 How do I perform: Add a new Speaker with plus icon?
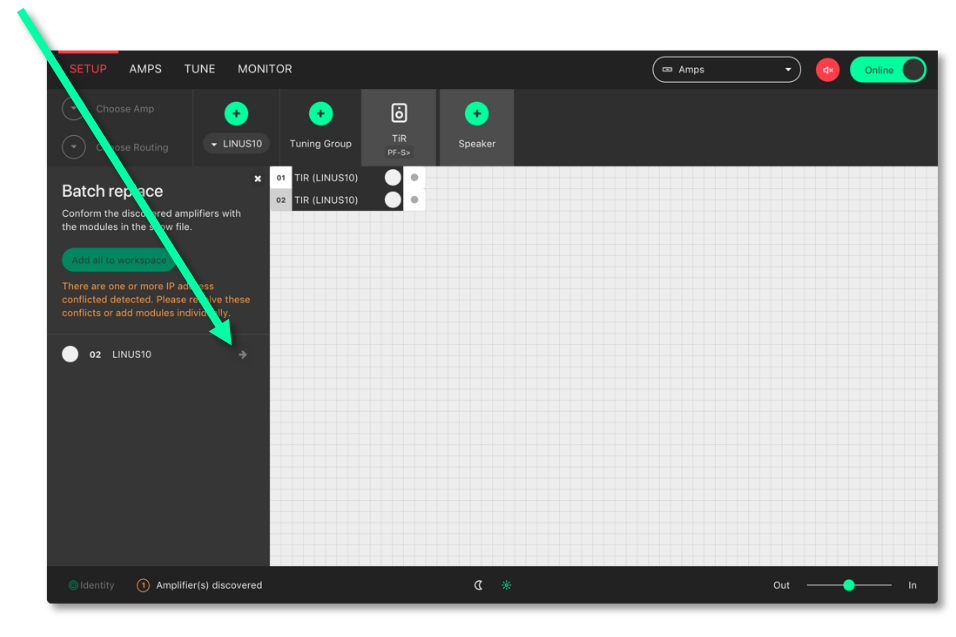[476, 113]
